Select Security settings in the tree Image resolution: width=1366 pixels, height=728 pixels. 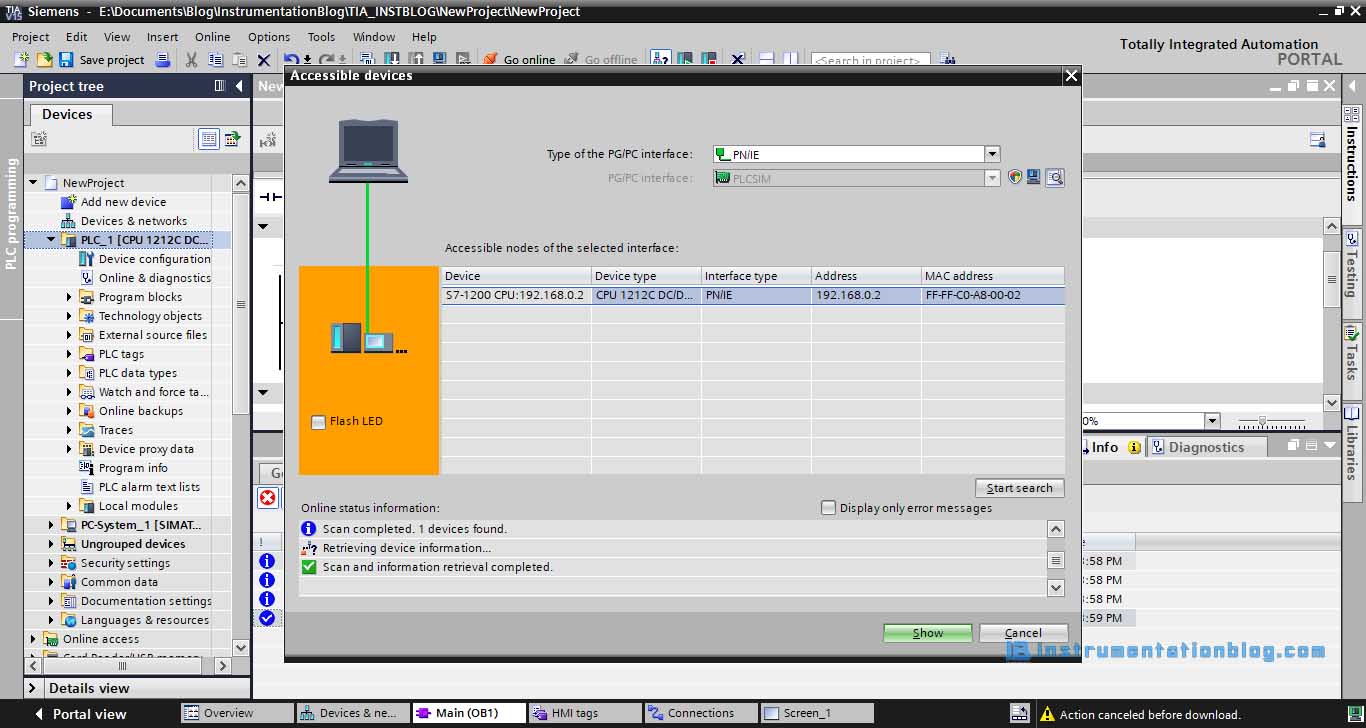[x=125, y=563]
